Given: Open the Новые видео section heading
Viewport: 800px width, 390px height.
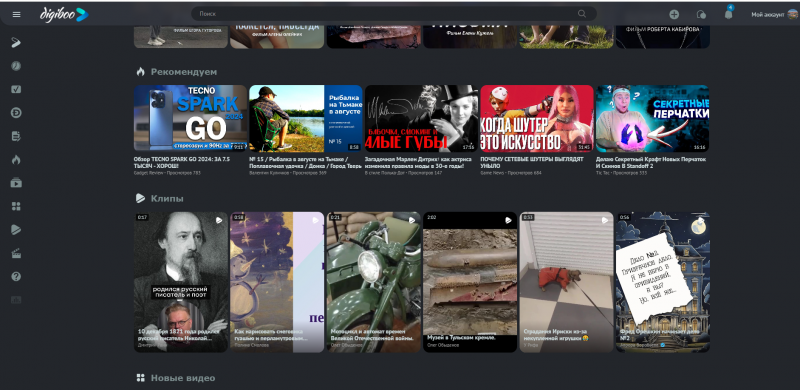Looking at the screenshot, I should 183,378.
